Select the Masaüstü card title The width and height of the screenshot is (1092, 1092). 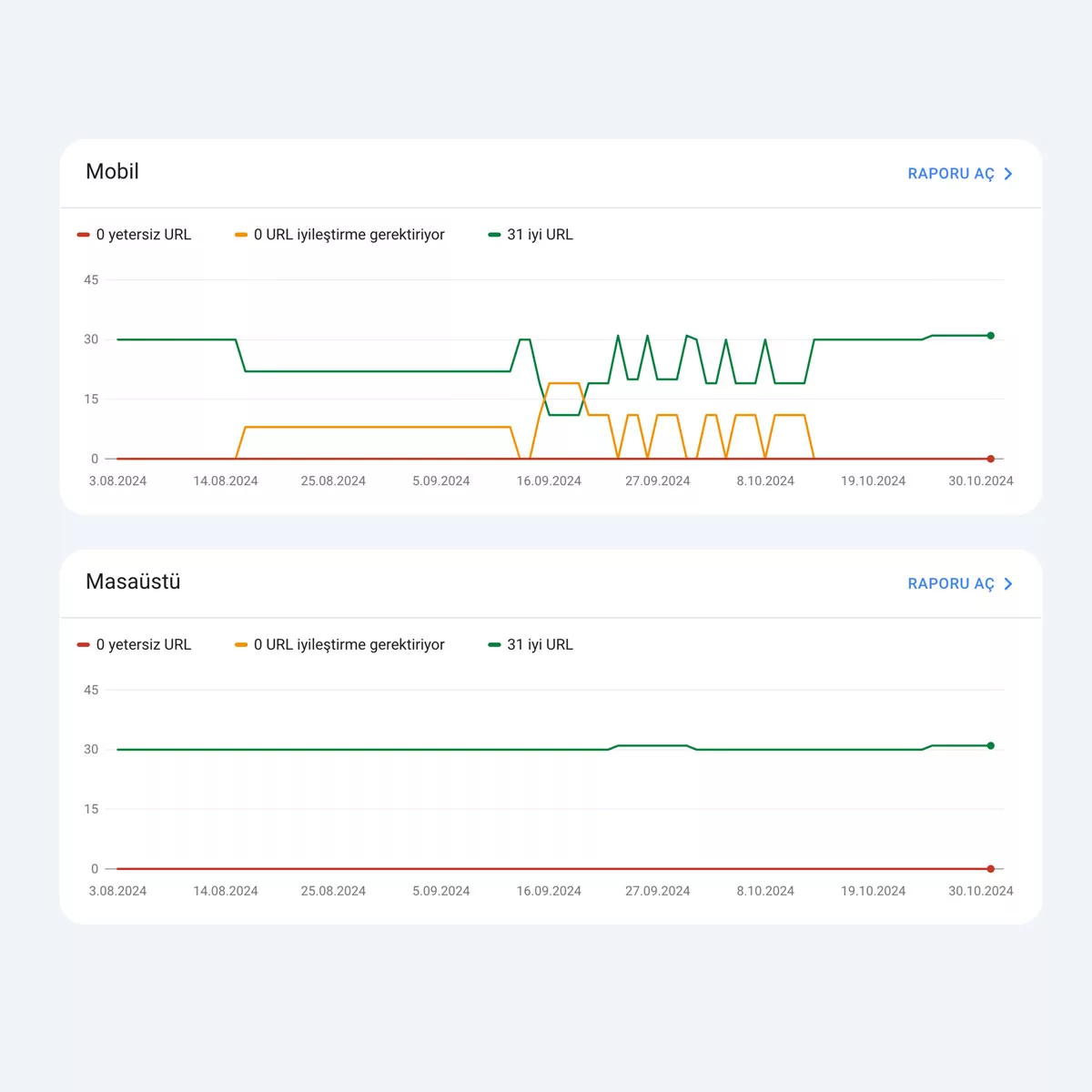coord(133,582)
